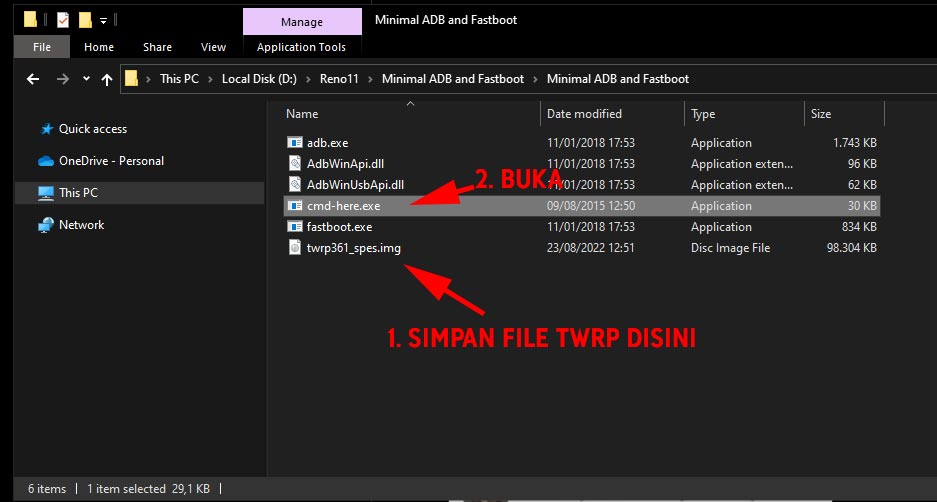Image resolution: width=937 pixels, height=502 pixels.
Task: Click the Quick access star icon
Action: [x=46, y=129]
